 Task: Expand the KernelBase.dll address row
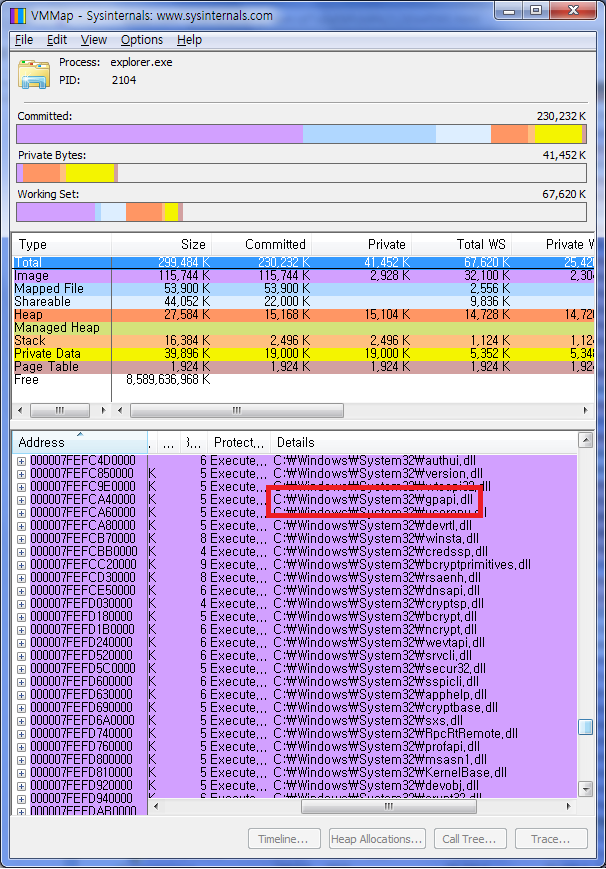21,774
